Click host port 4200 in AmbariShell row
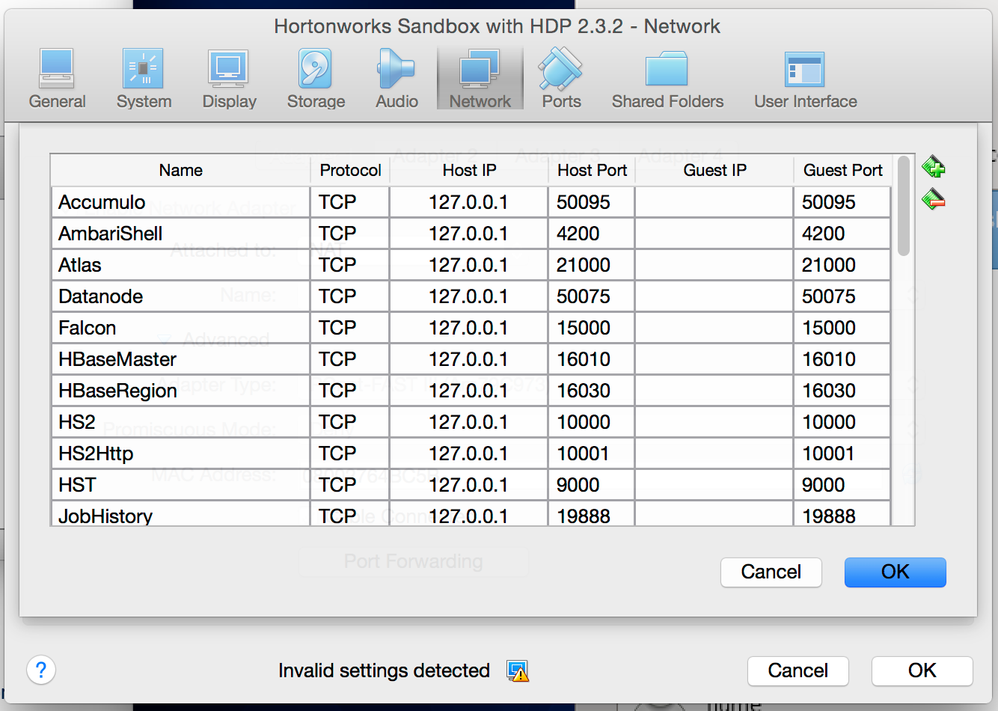998x711 pixels. pyautogui.click(x=591, y=234)
